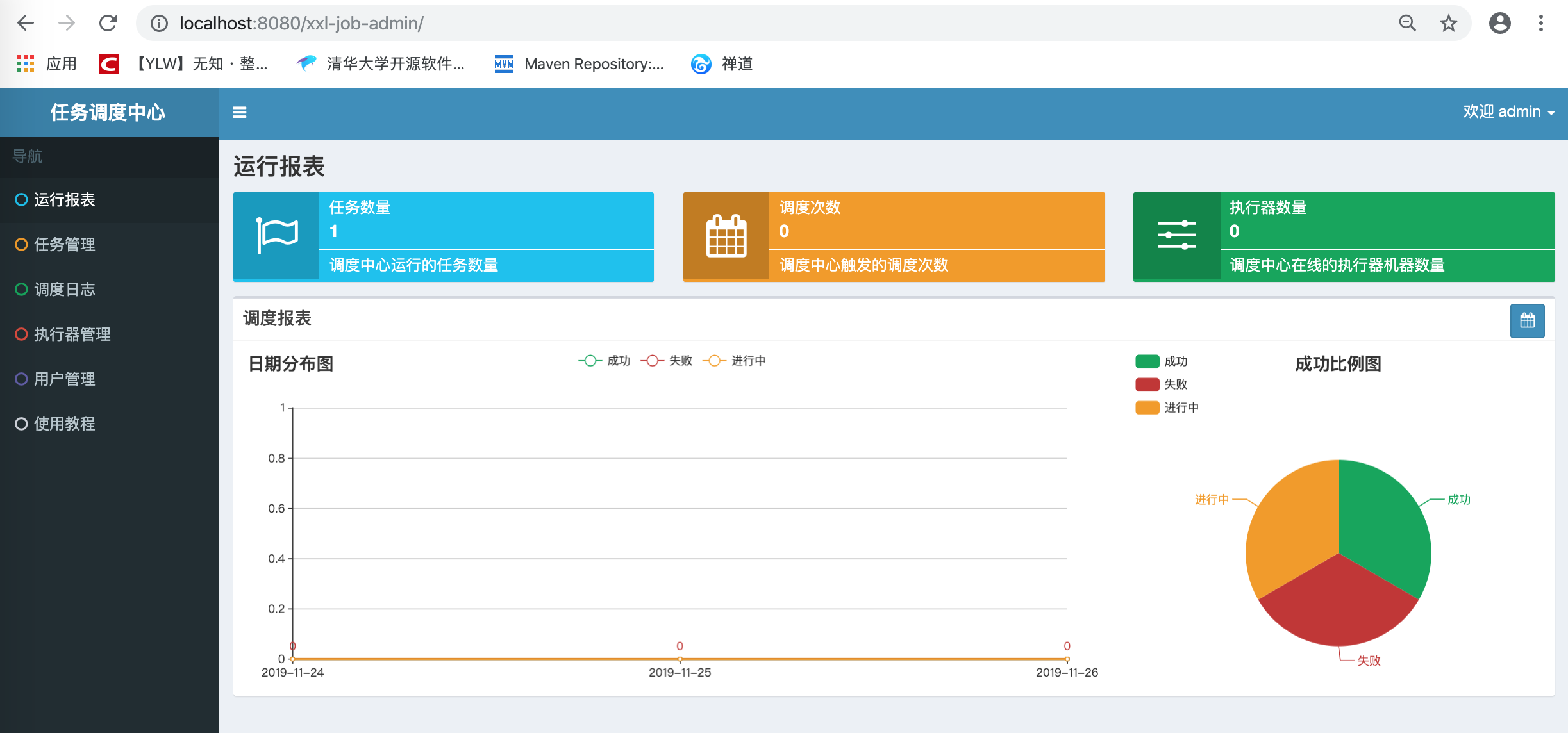Toggle 进行中 series in line chart legend
Screen dimensions: 1568x733
734,361
